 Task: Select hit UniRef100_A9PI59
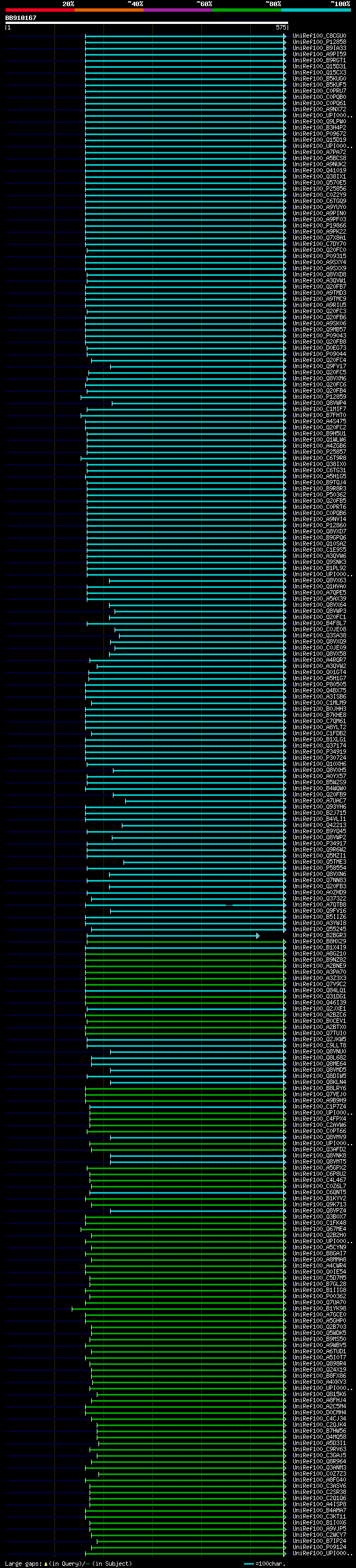click(319, 54)
